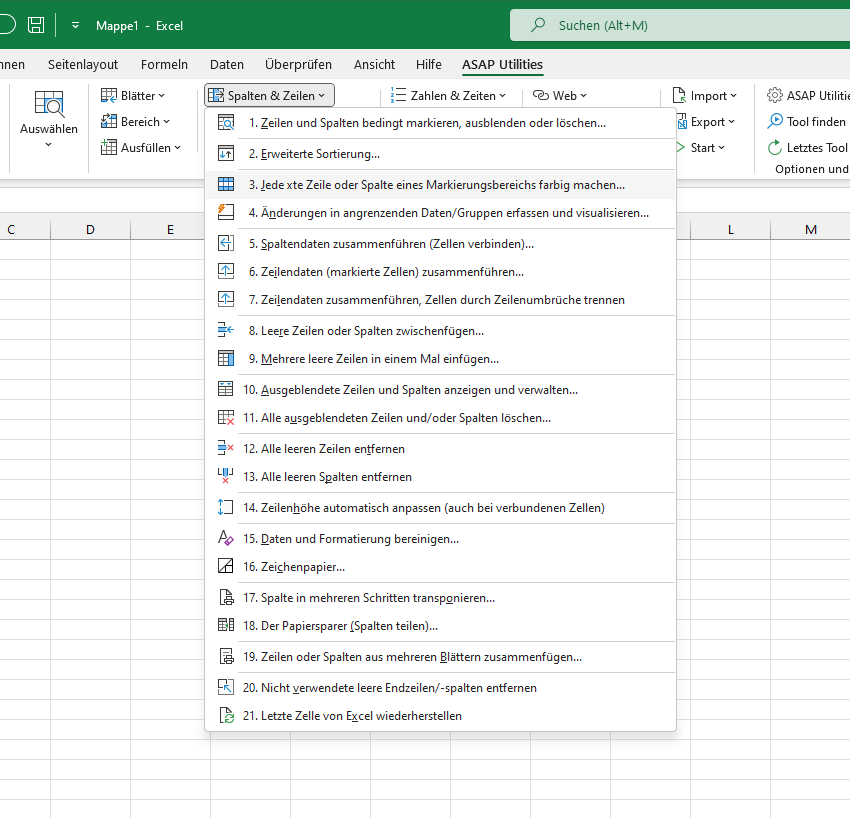Image resolution: width=850 pixels, height=818 pixels.
Task: Click the ASAP Utilities options gear button
Action: 808,95
